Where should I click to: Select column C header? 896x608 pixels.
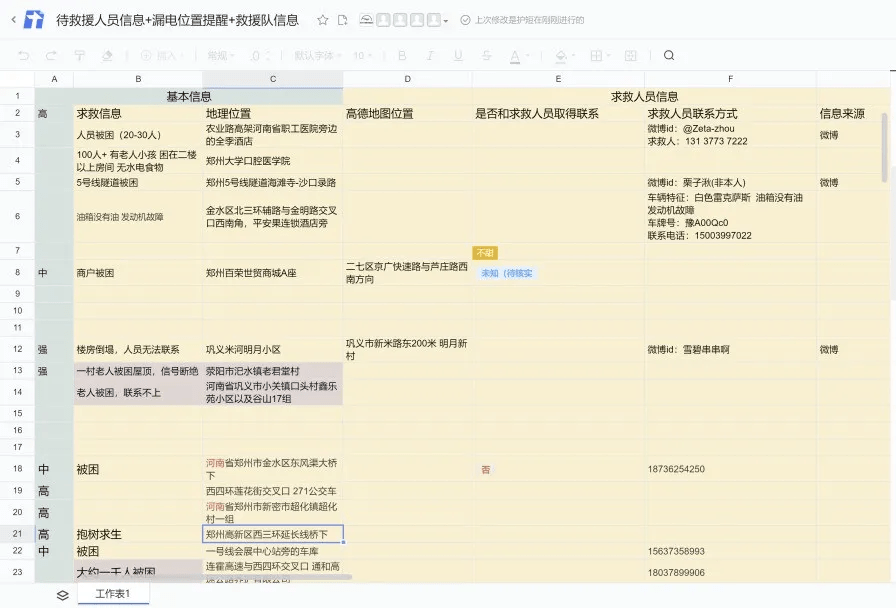pos(273,79)
